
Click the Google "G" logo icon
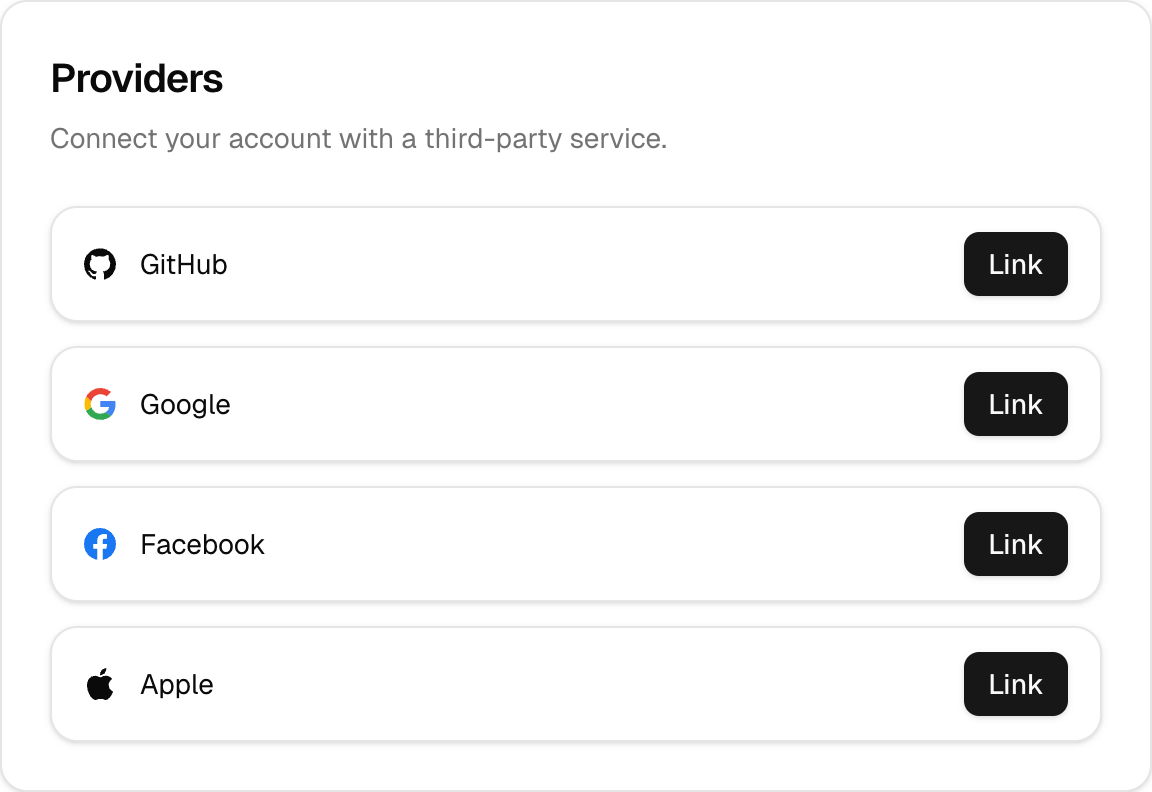100,404
